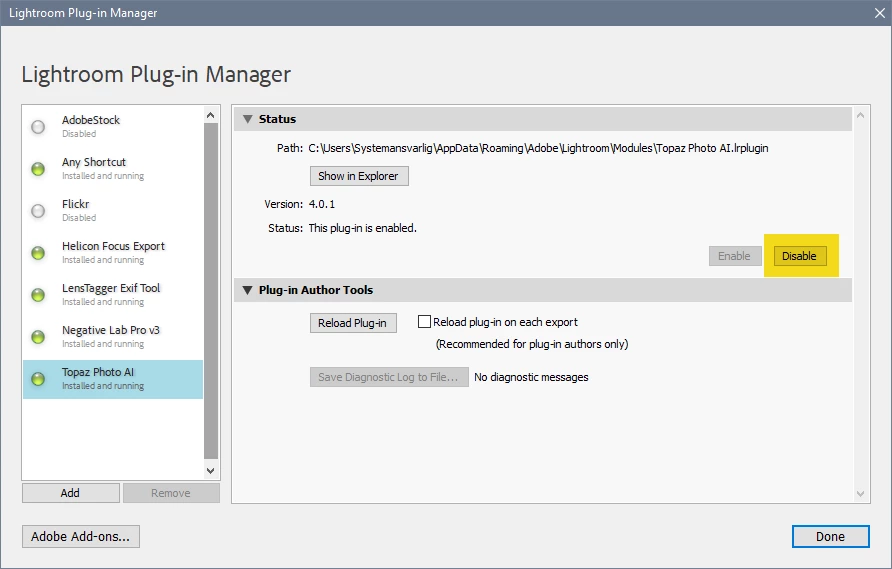The width and height of the screenshot is (892, 569).
Task: Disable the Topaz Photo AI plug-in
Action: point(800,256)
